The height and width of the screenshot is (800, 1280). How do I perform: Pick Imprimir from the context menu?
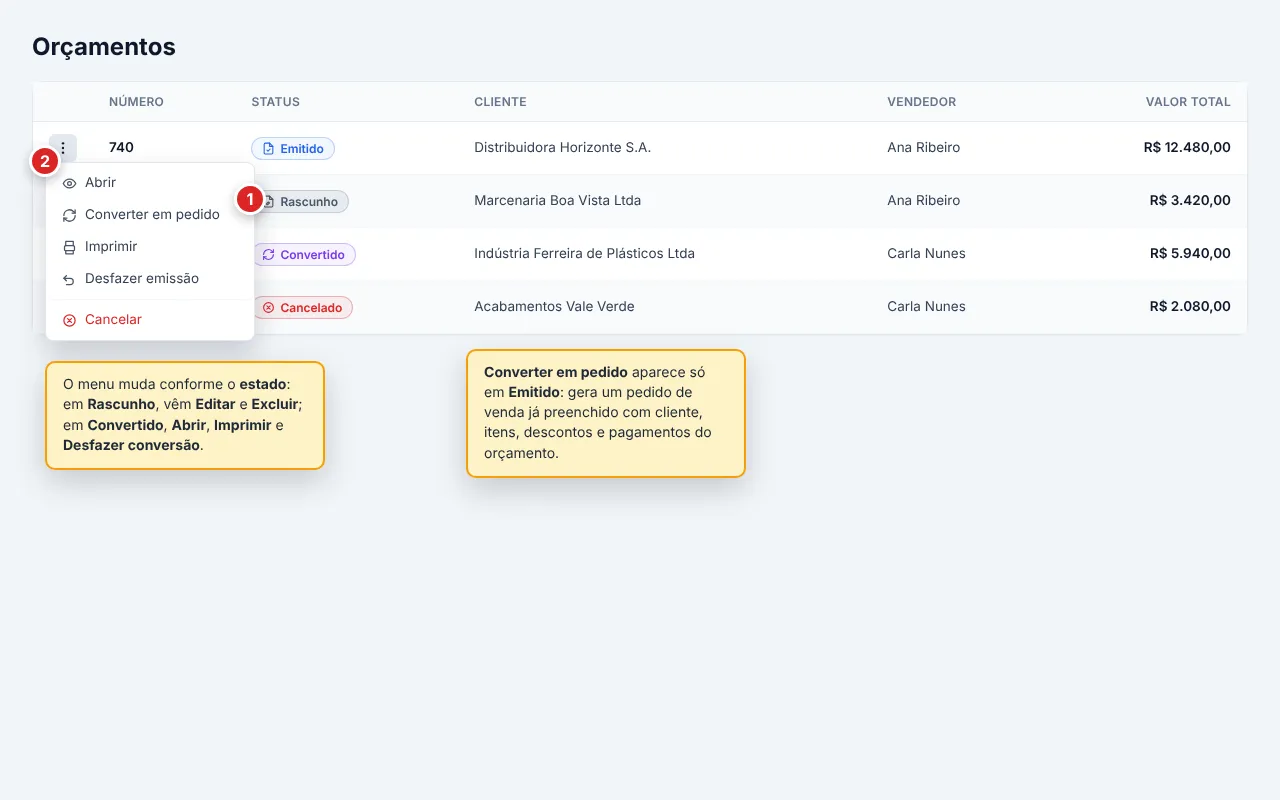pos(150,247)
